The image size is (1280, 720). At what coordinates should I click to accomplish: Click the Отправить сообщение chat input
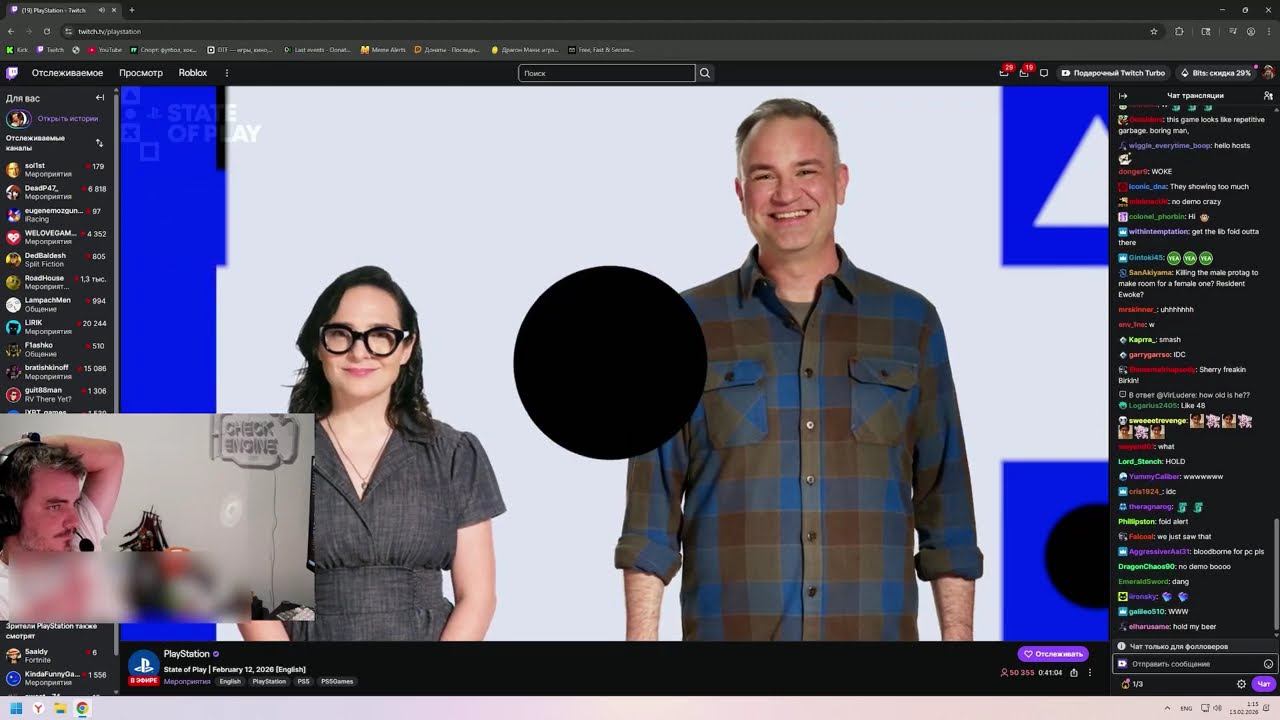(1195, 664)
